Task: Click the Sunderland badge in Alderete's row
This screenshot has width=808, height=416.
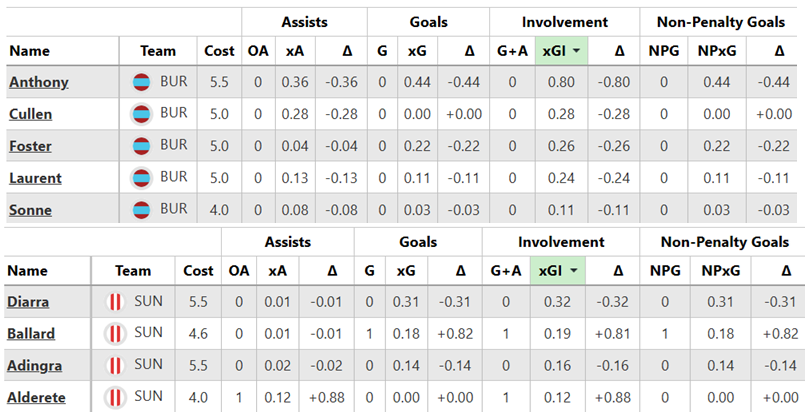Action: tap(116, 397)
